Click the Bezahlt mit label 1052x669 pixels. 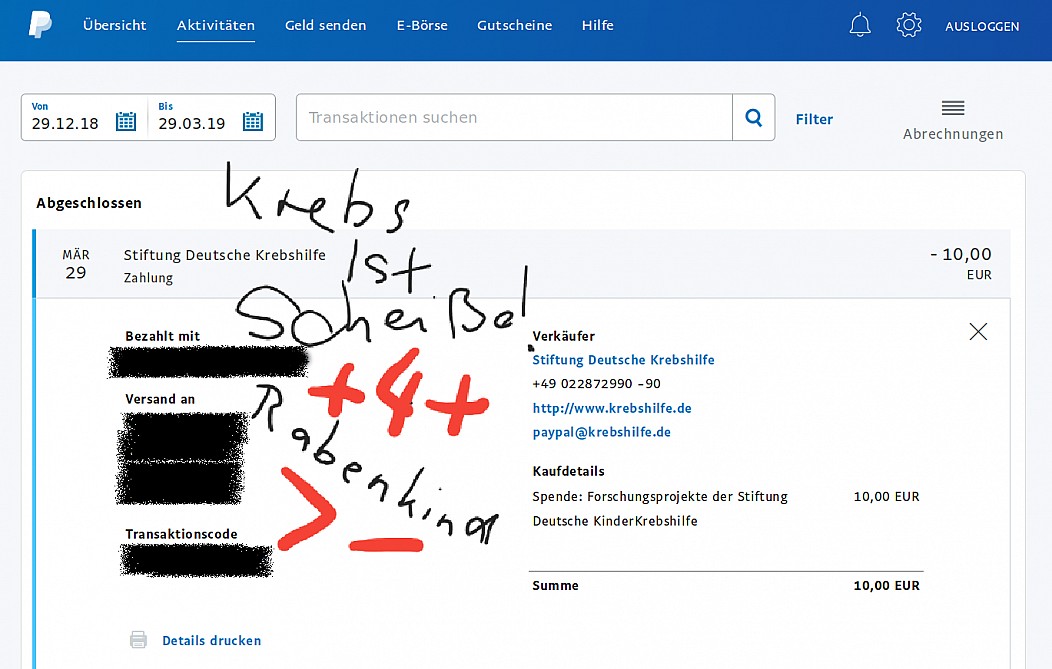(x=162, y=336)
